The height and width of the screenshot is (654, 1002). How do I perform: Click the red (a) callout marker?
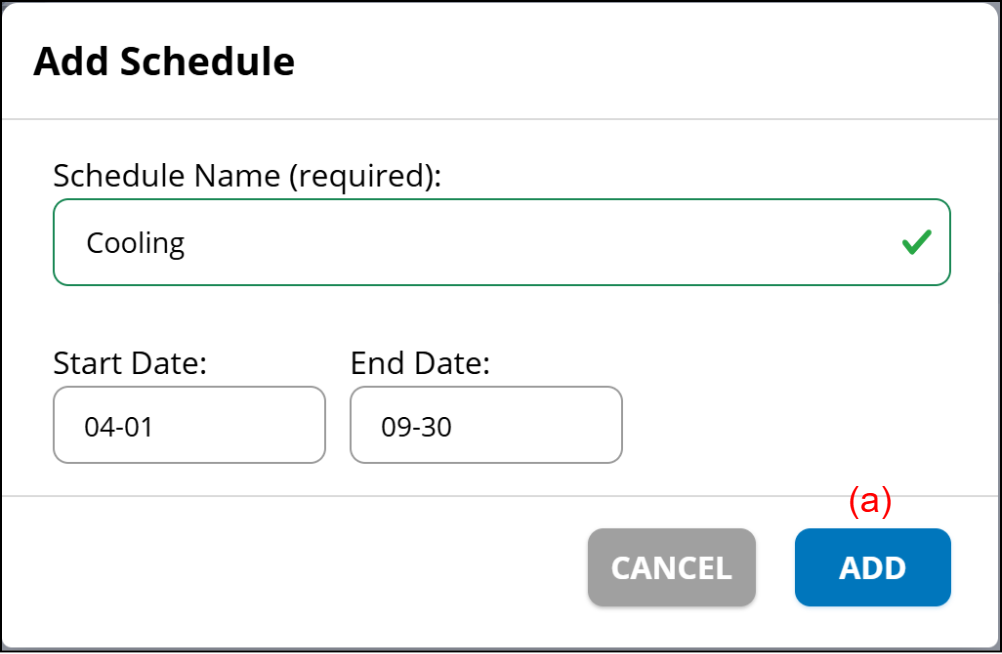click(870, 501)
